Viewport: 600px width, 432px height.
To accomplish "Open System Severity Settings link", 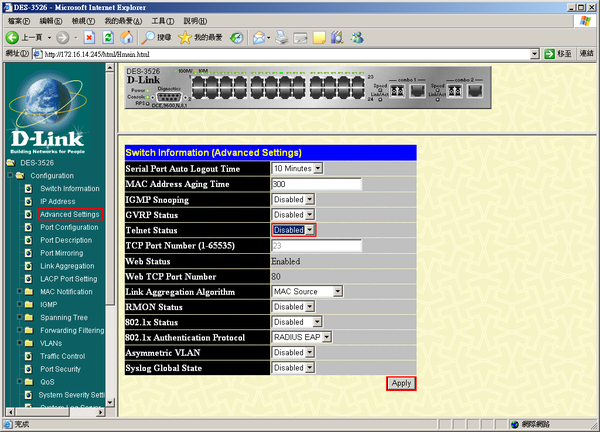I will point(71,395).
